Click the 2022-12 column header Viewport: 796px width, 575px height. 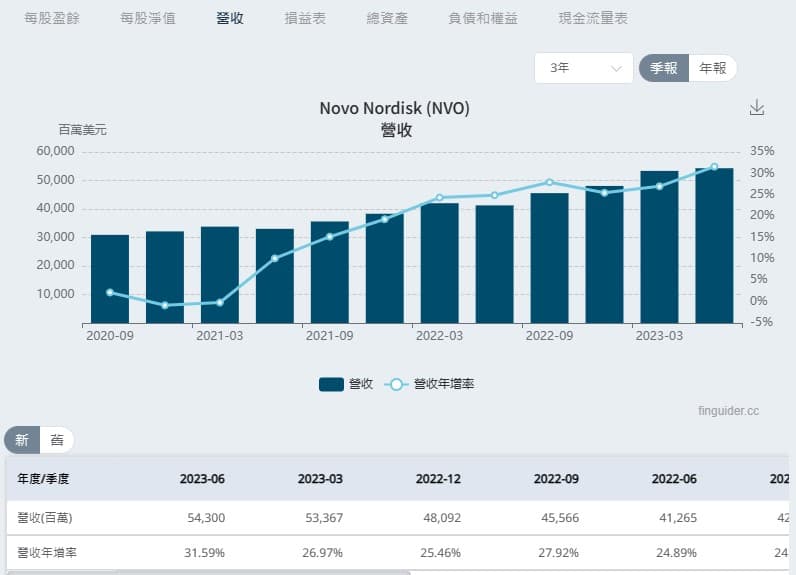click(x=438, y=479)
